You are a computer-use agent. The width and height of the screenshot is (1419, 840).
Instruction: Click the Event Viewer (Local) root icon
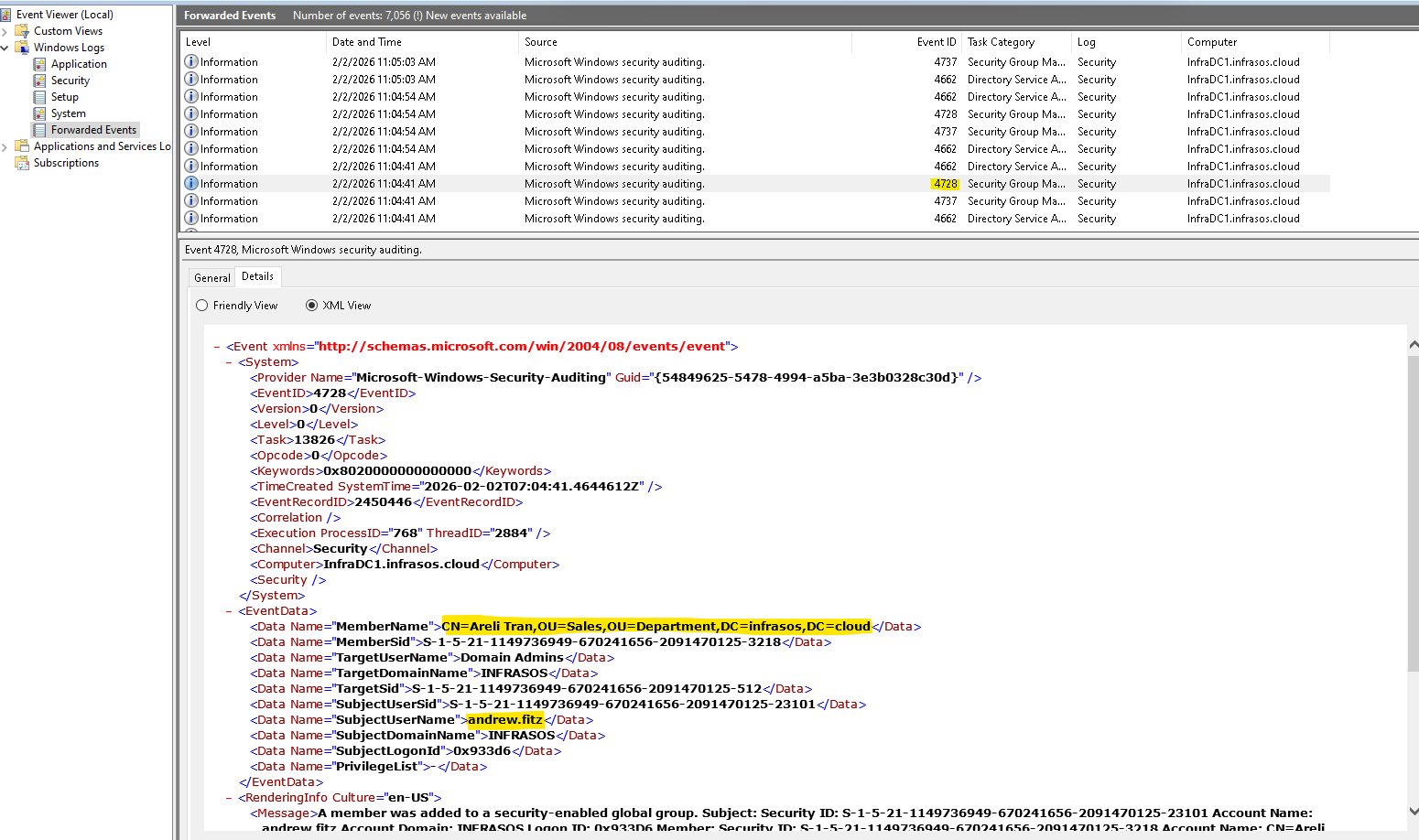click(x=5, y=15)
